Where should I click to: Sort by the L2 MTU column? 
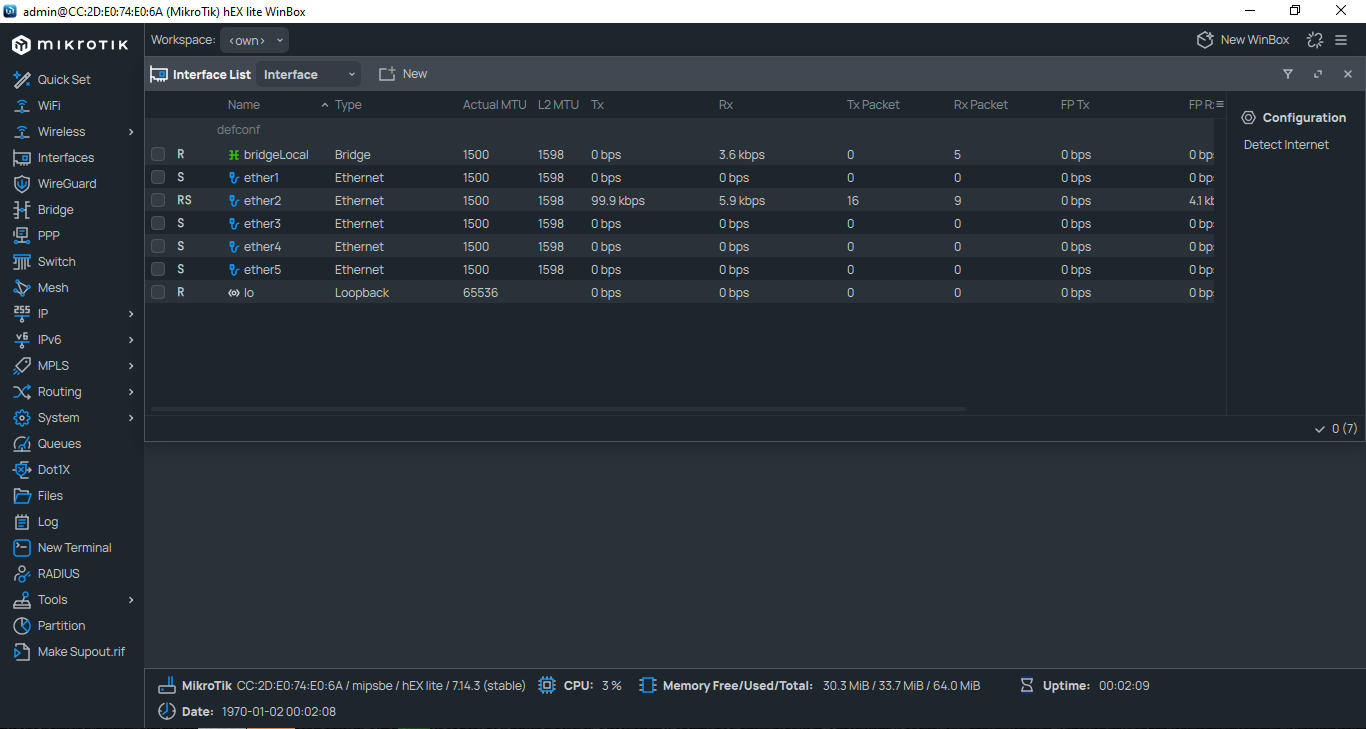(558, 104)
